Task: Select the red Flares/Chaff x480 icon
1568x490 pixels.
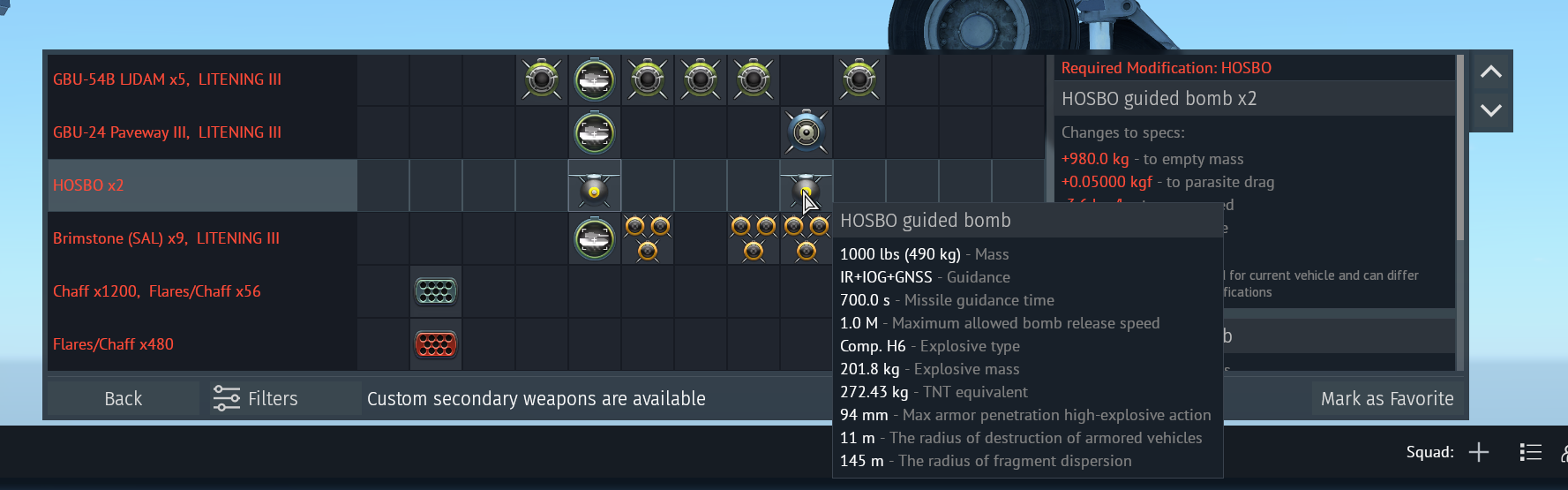Action: pos(436,344)
